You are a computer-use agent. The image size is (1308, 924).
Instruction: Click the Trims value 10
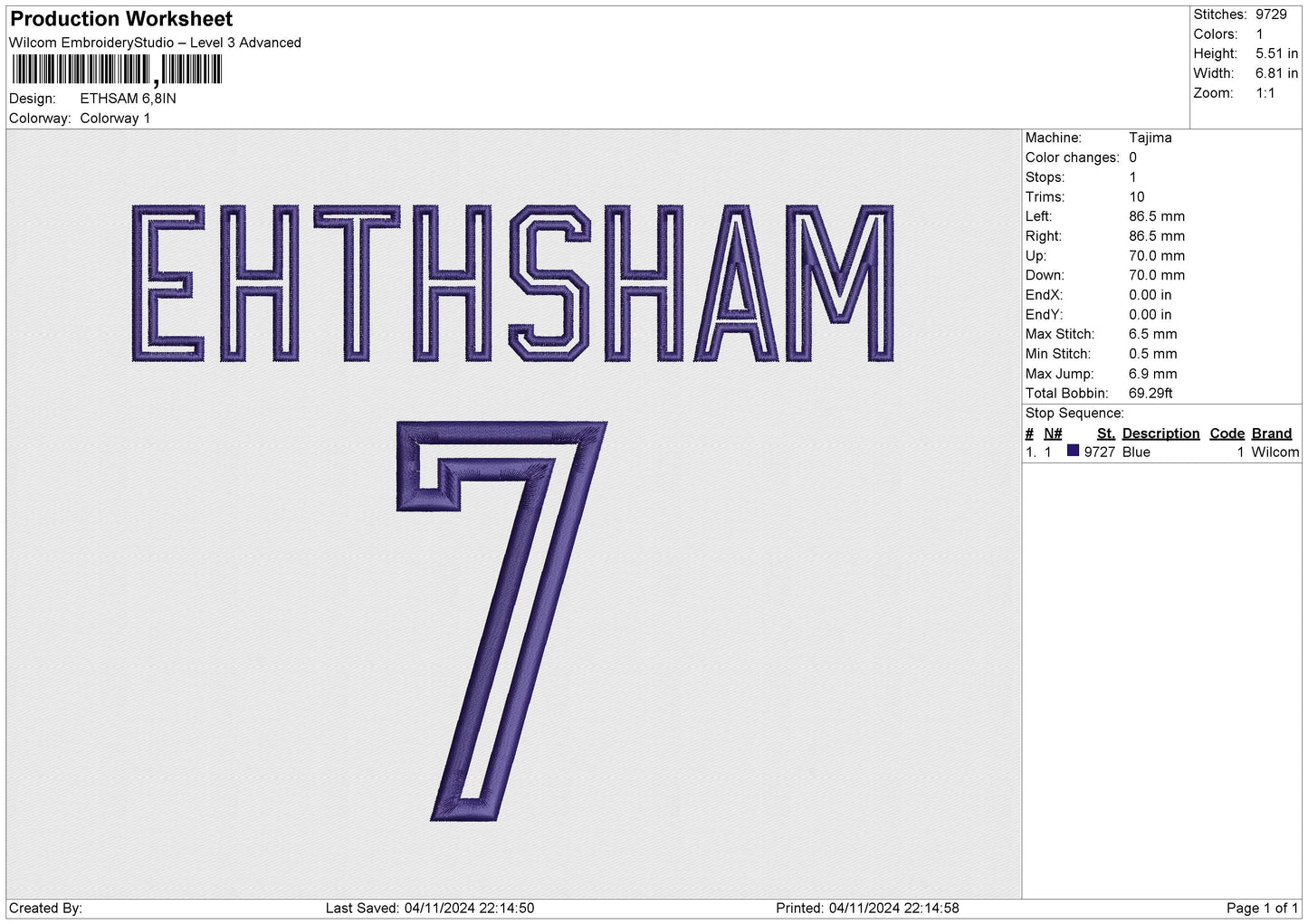click(1137, 197)
